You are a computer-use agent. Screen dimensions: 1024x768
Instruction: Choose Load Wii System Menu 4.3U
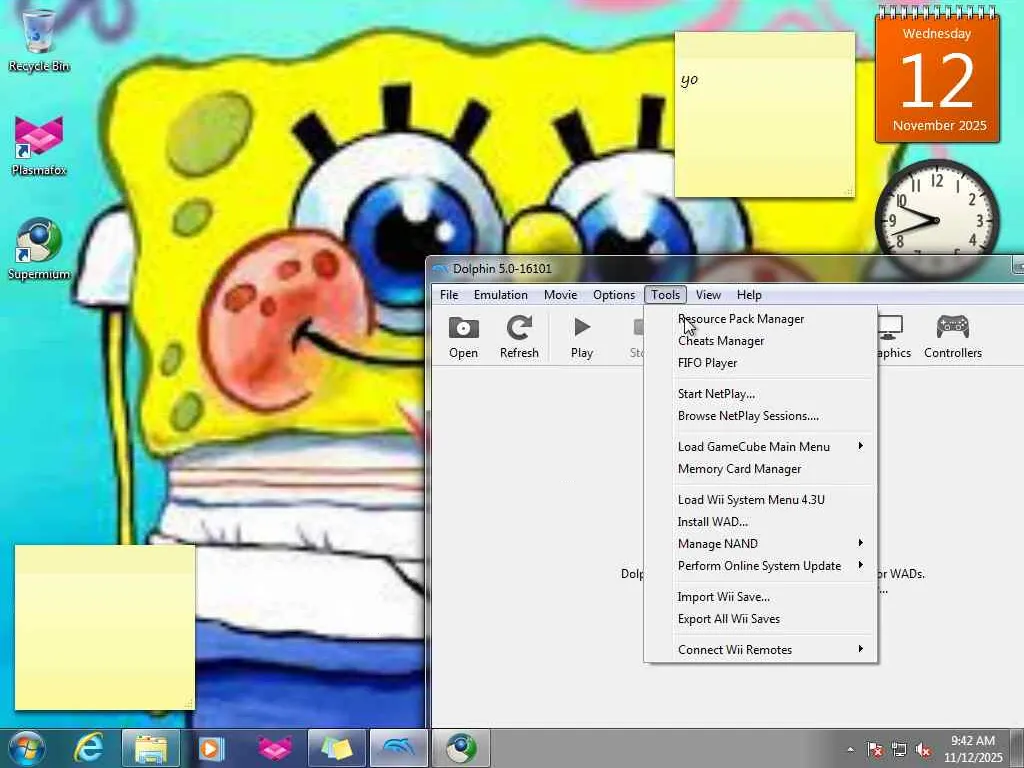click(x=760, y=500)
